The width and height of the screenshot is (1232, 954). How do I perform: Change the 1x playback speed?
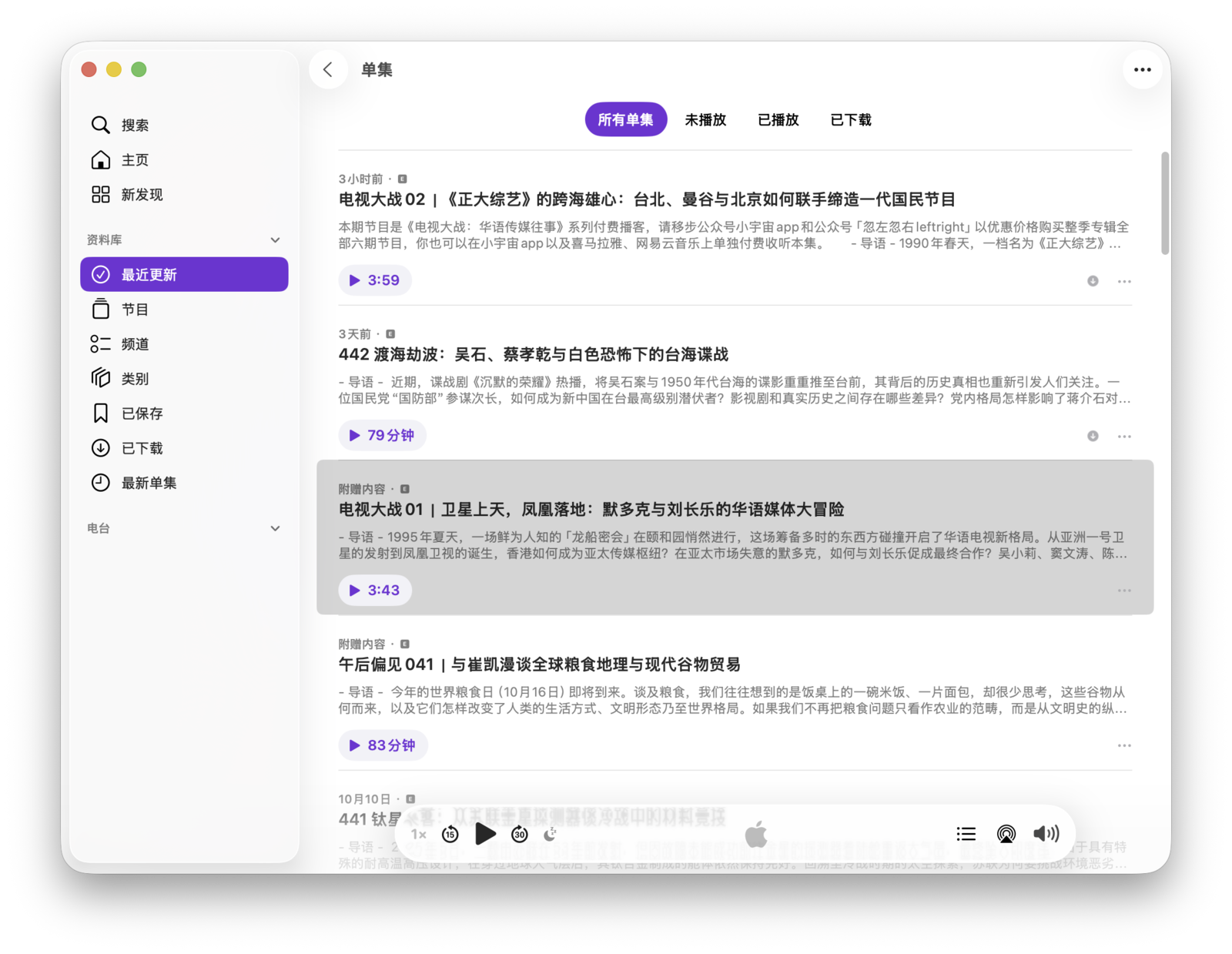tap(419, 834)
